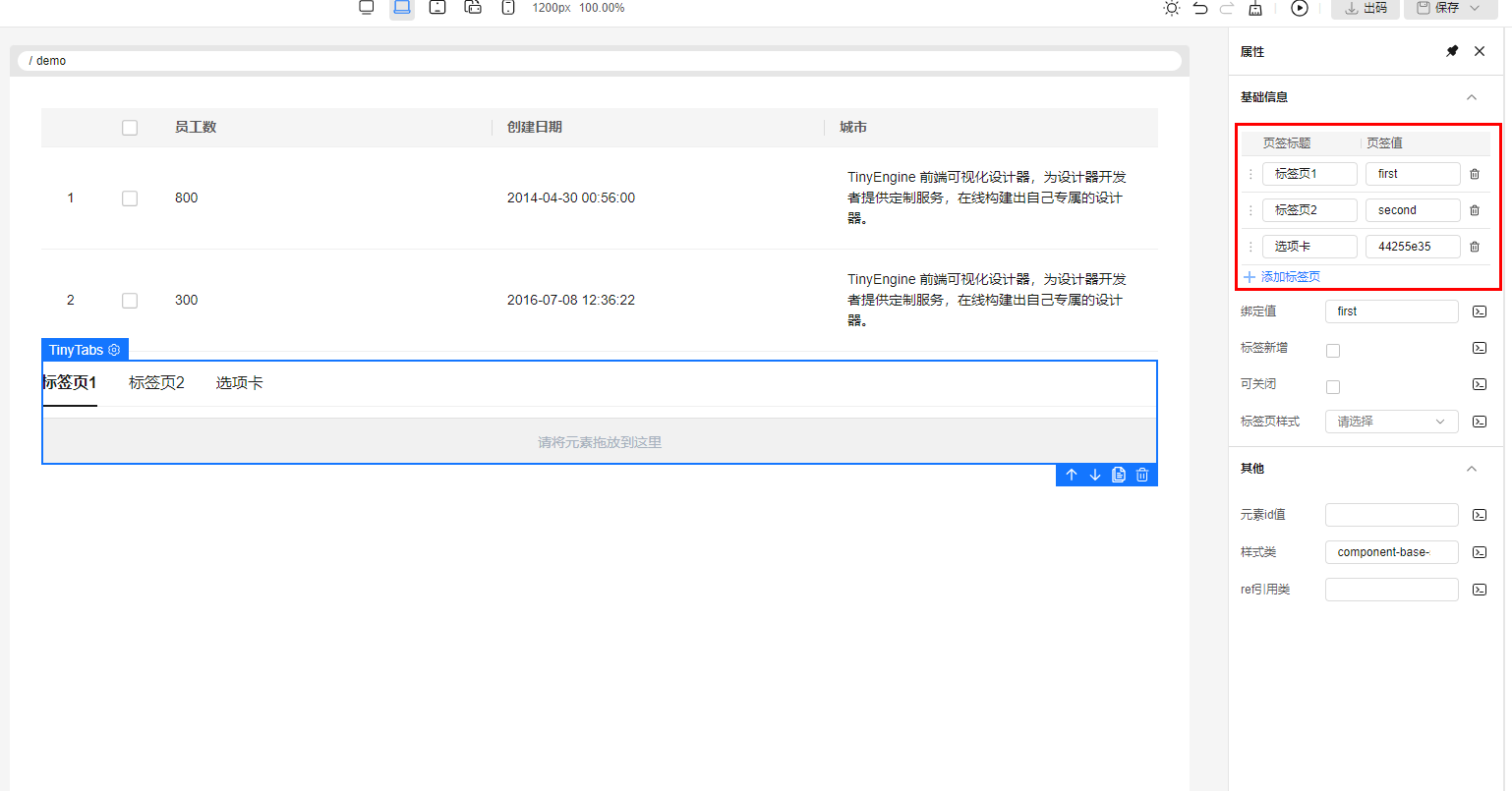Clear the canvas with the broom icon
Viewport: 1512px width, 791px height.
coord(1255,8)
